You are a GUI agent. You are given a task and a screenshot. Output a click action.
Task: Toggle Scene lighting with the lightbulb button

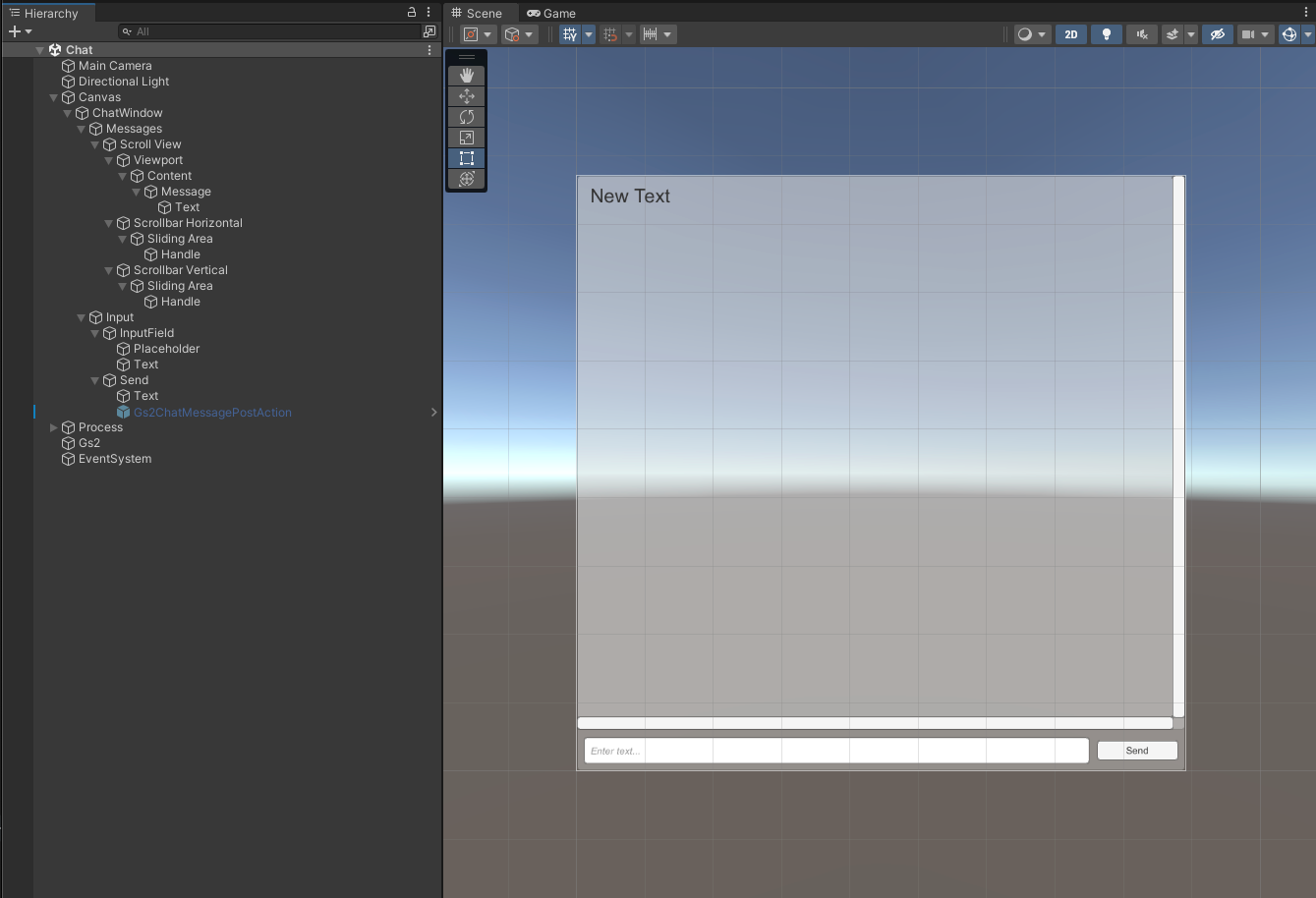tap(1107, 34)
